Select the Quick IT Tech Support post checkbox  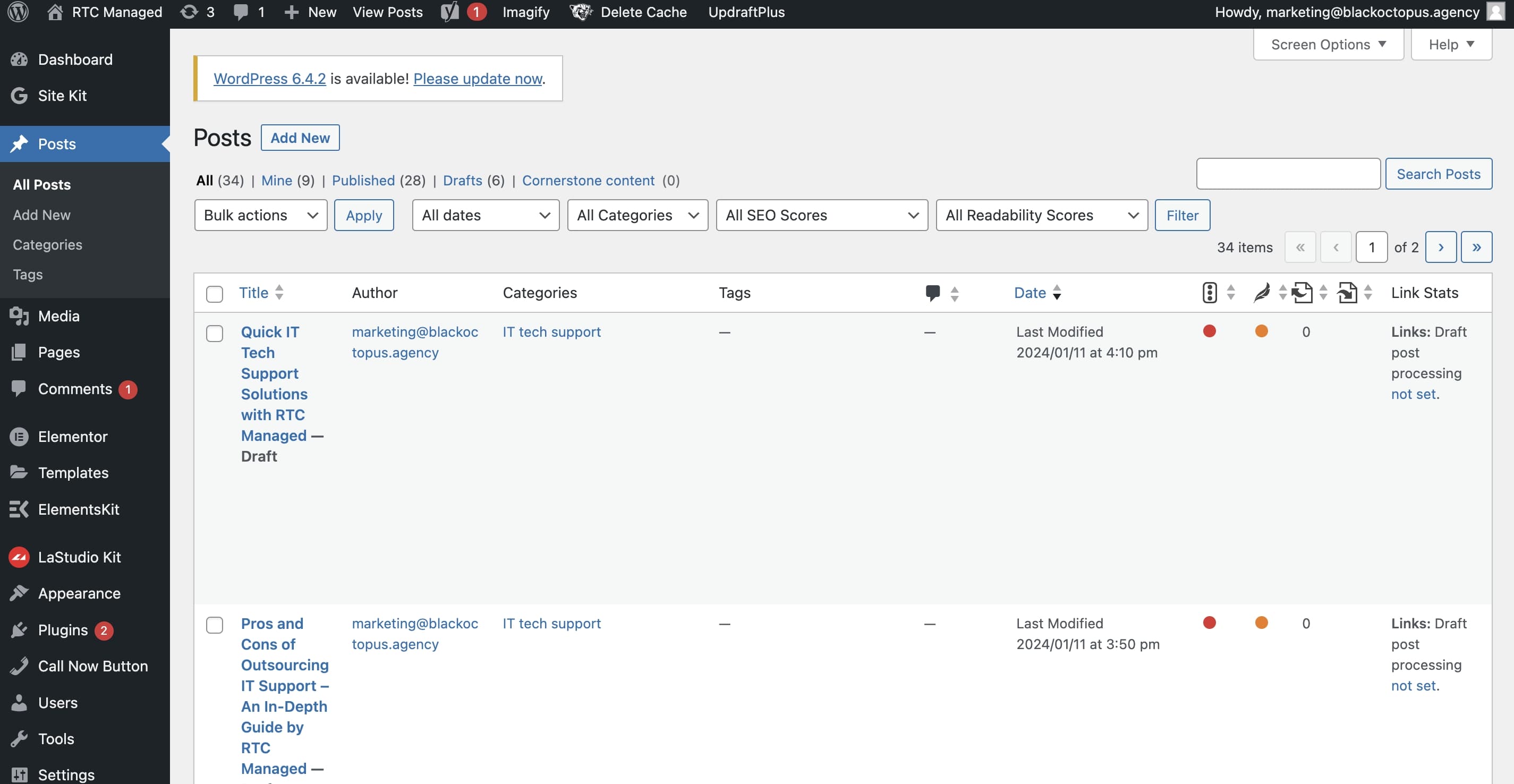[215, 333]
